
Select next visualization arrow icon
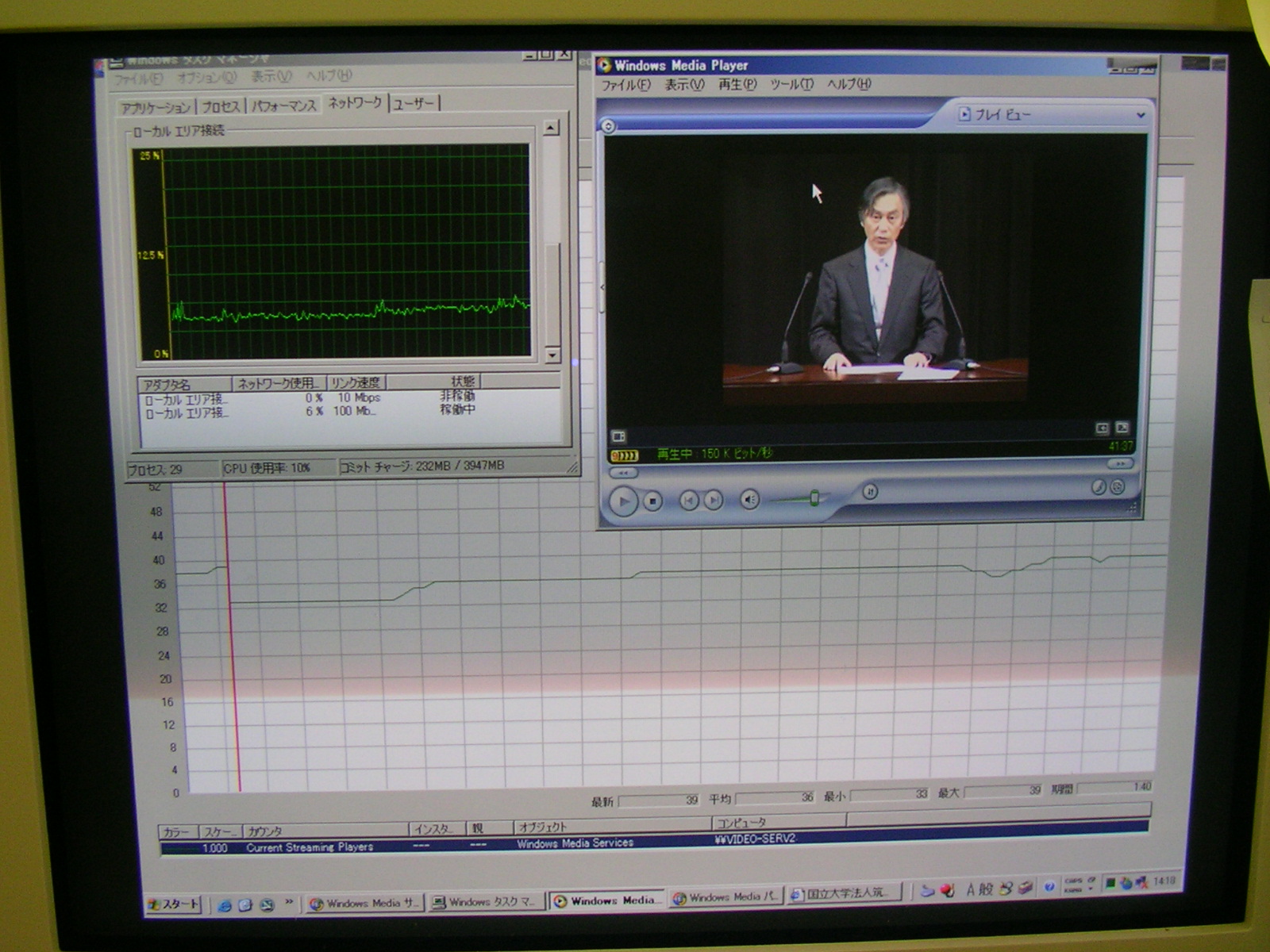click(1122, 428)
